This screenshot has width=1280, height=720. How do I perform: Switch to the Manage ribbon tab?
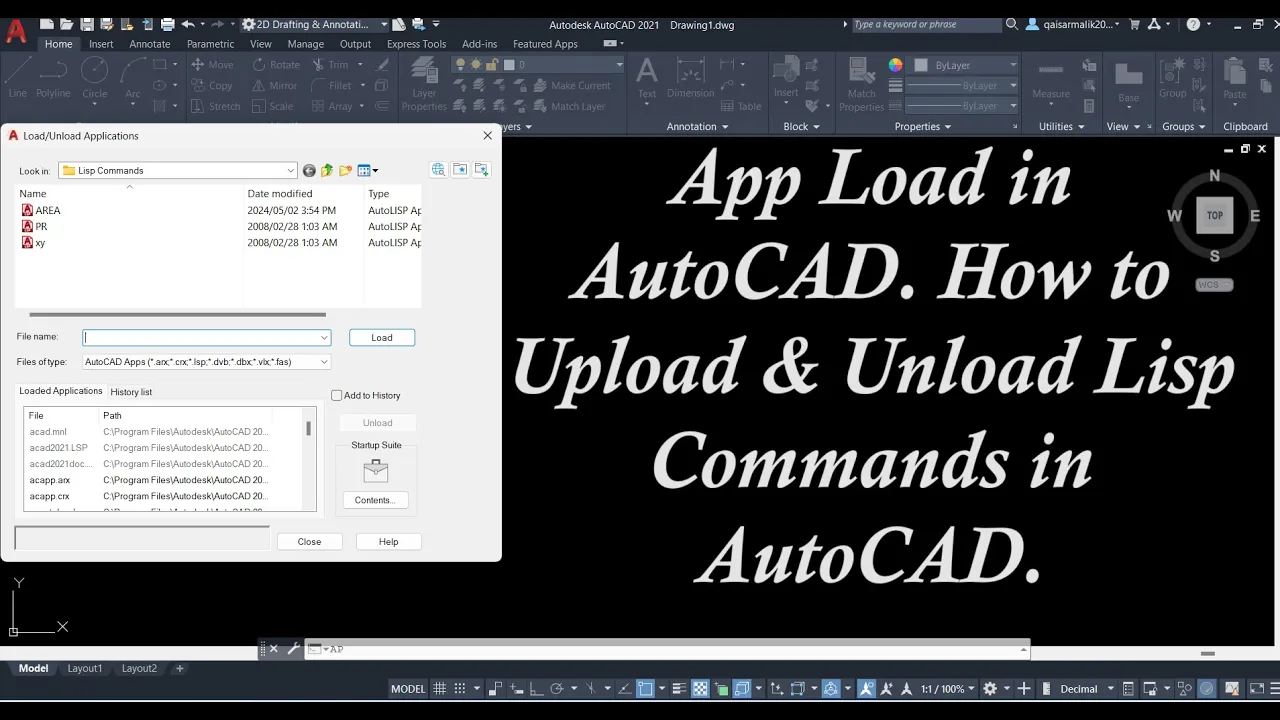click(x=305, y=44)
